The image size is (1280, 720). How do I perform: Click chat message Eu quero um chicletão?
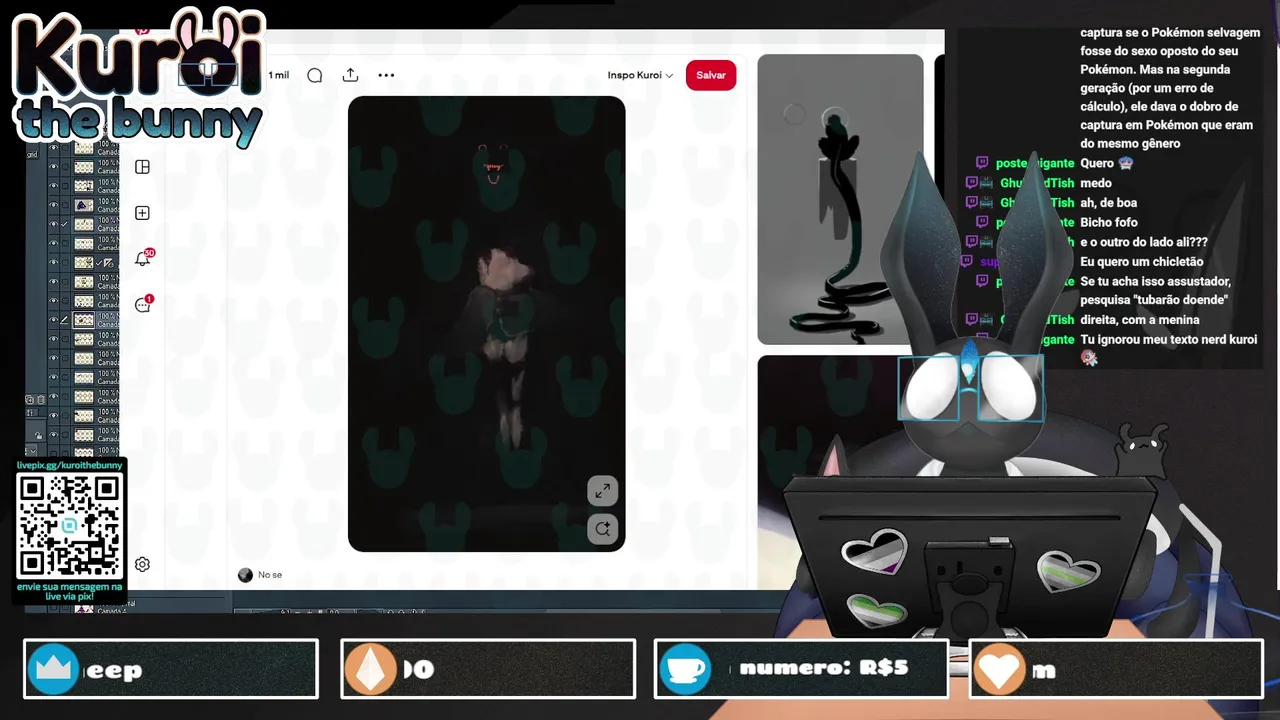point(1142,262)
